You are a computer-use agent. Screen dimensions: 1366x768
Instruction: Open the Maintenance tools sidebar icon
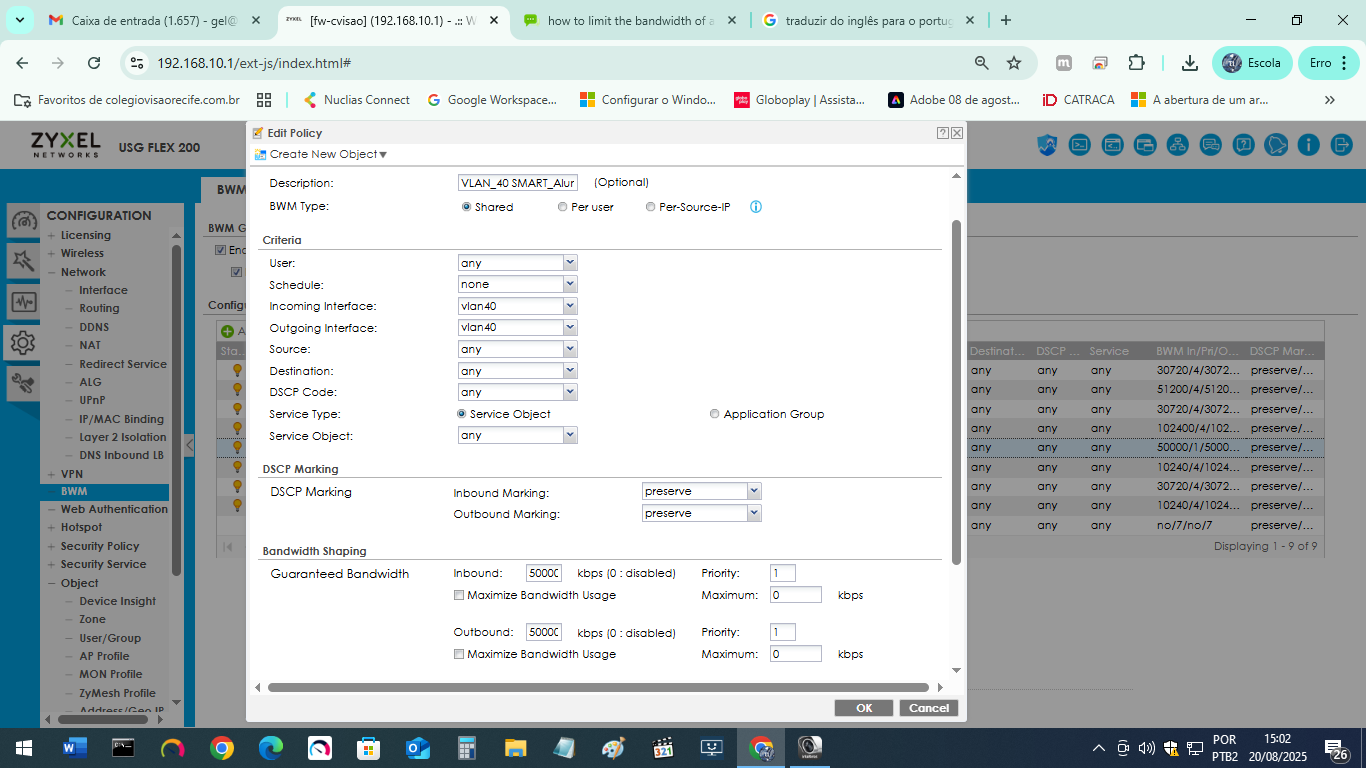pyautogui.click(x=23, y=383)
